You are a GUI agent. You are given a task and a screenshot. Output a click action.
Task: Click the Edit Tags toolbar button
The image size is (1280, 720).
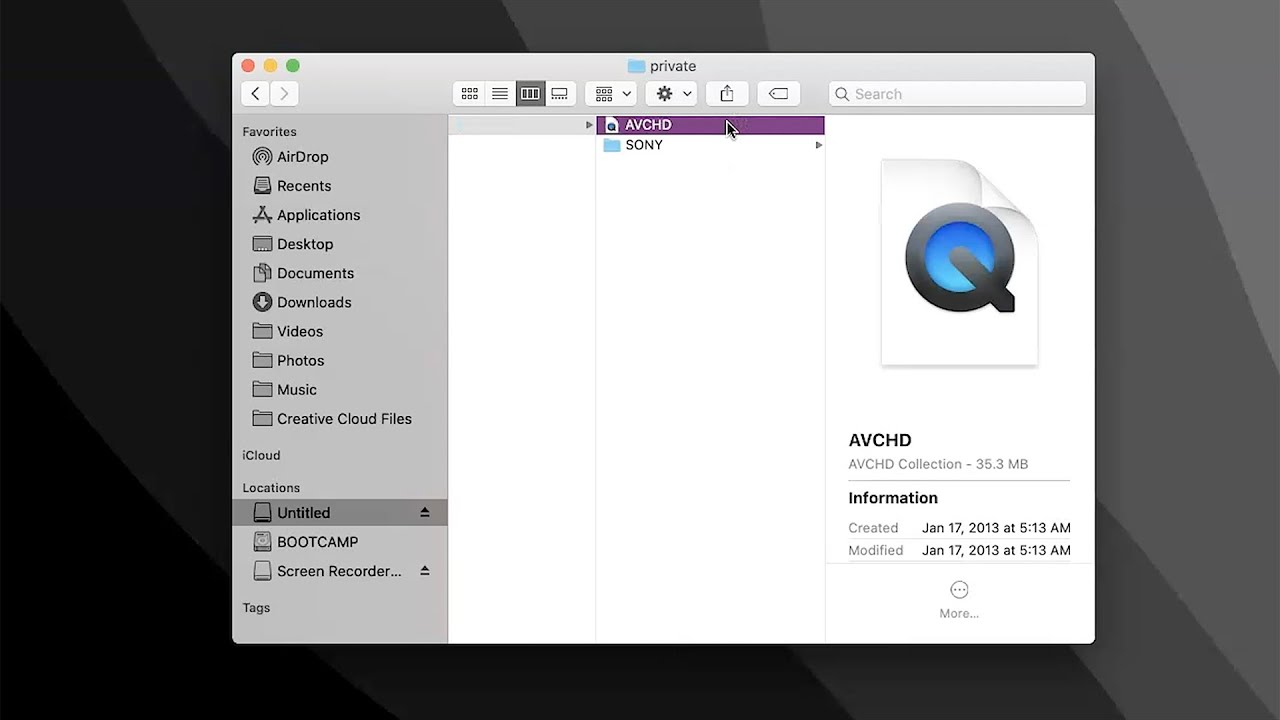coord(778,93)
